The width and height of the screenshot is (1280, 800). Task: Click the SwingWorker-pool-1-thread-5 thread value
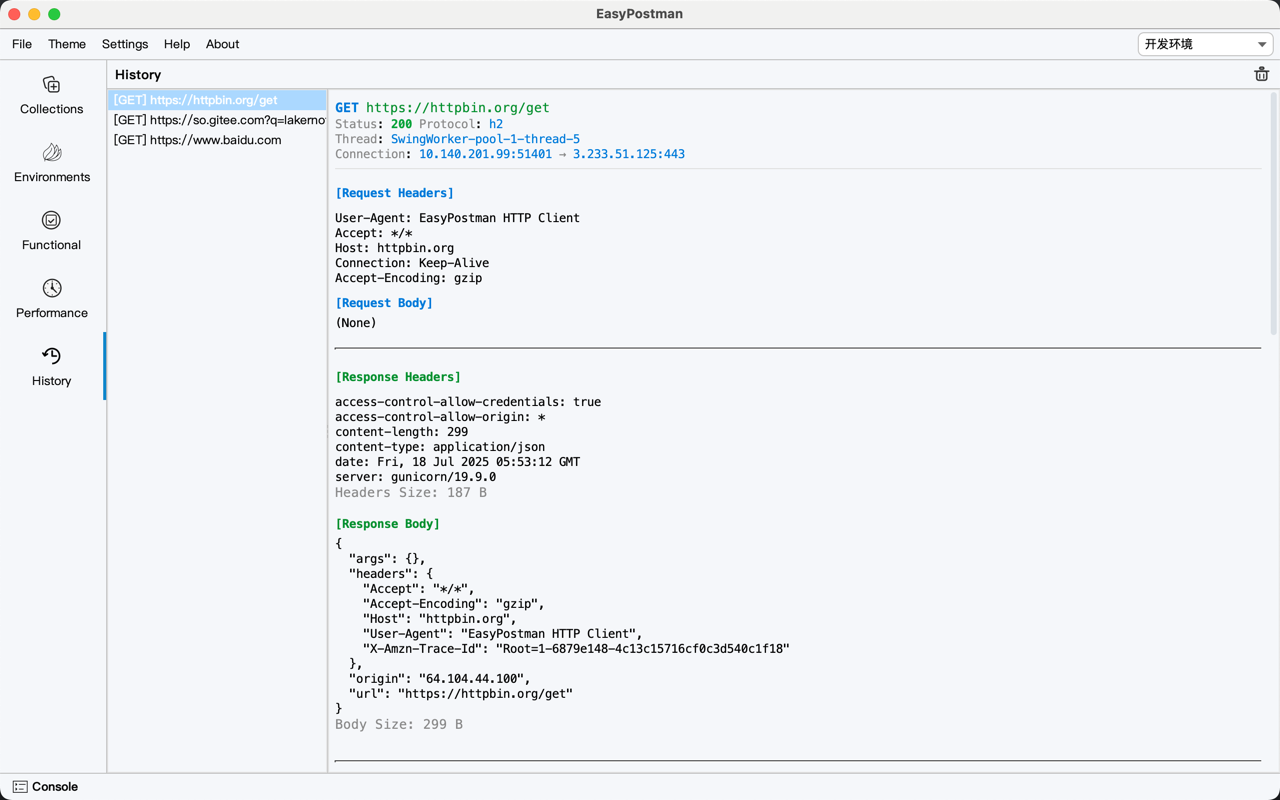(485, 139)
